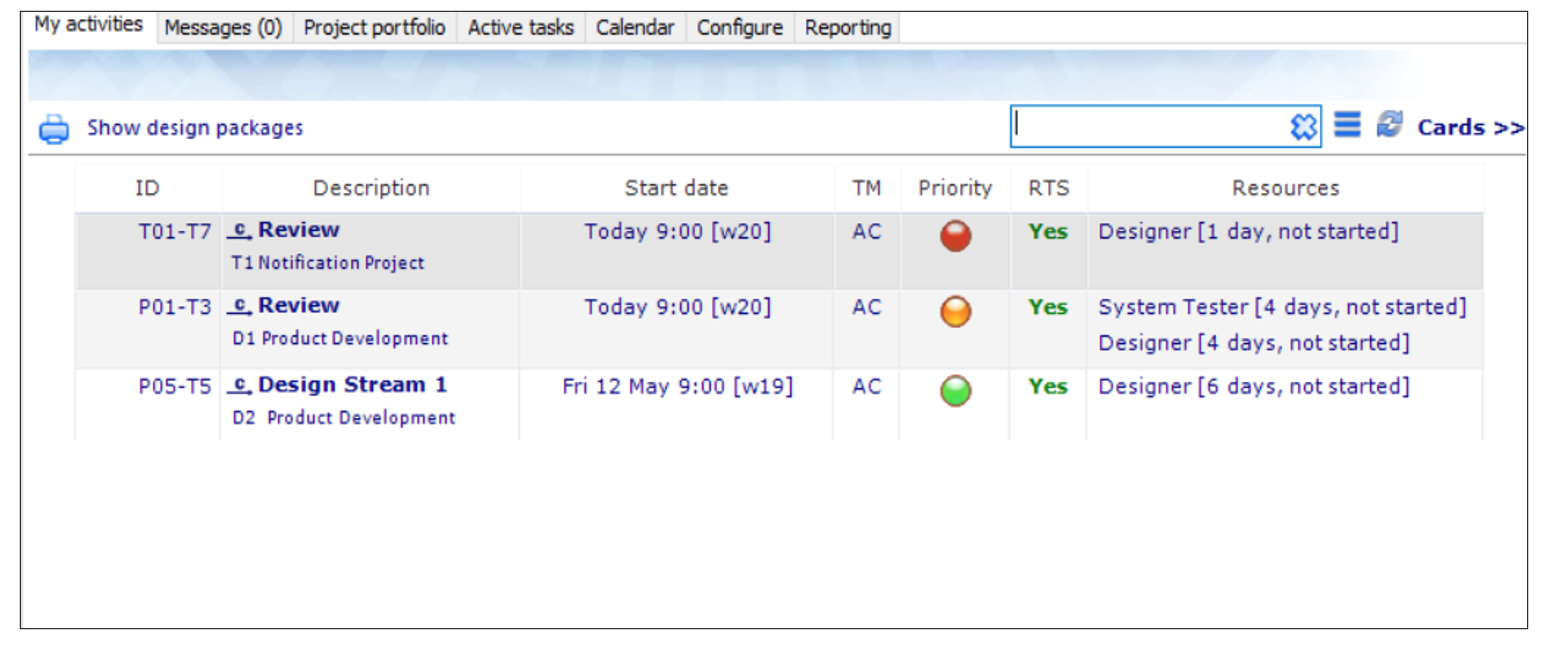Screen dimensions: 1544x646
Task: Go to the Active tasks tab
Action: (521, 28)
